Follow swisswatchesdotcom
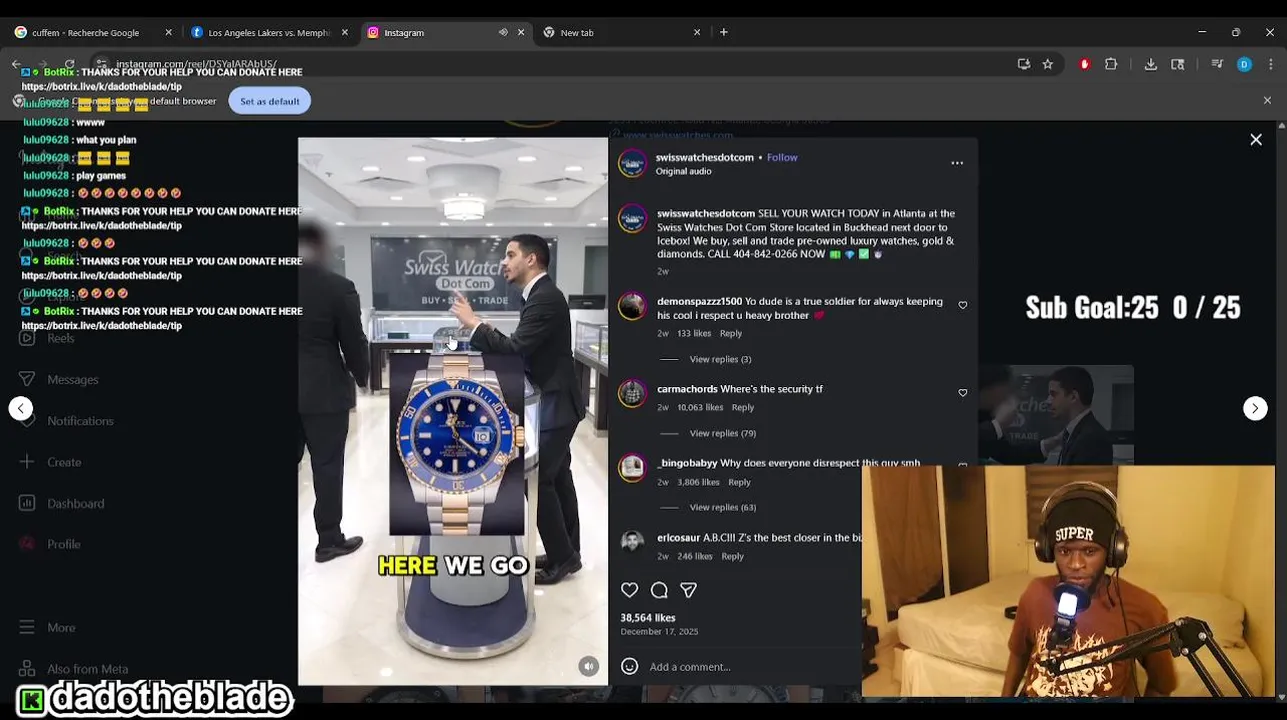Image resolution: width=1287 pixels, height=720 pixels. pyautogui.click(x=782, y=157)
